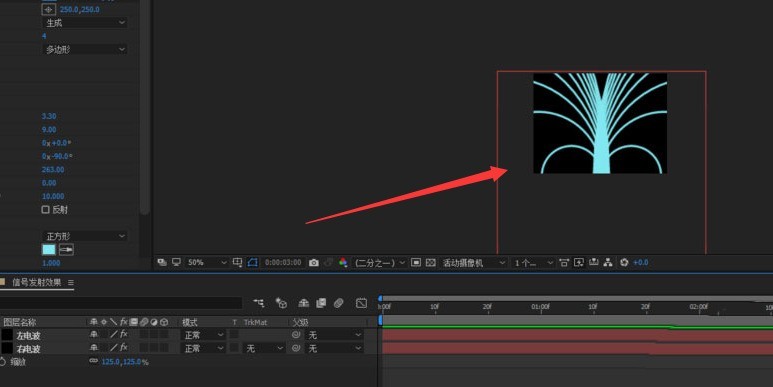Open the 信号发射效果 panel menu icon
The height and width of the screenshot is (387, 773).
coord(70,282)
